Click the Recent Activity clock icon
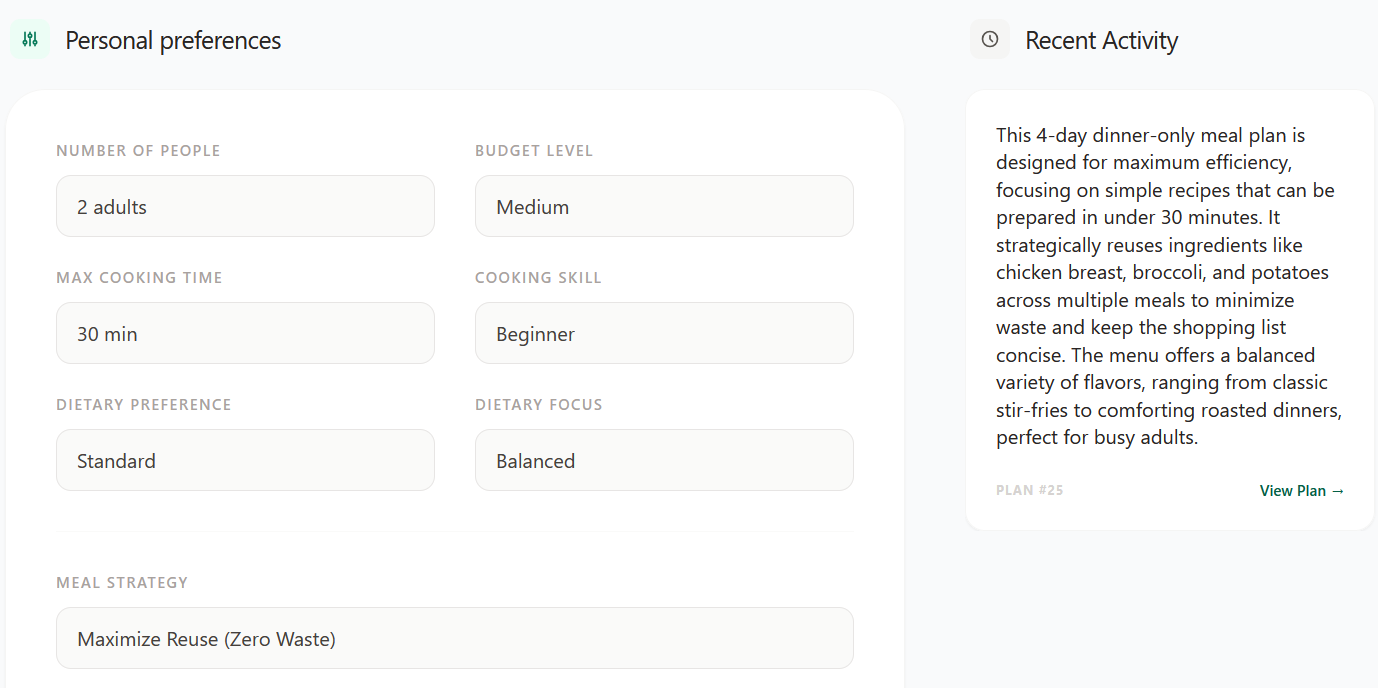Image resolution: width=1378 pixels, height=688 pixels. tap(989, 40)
